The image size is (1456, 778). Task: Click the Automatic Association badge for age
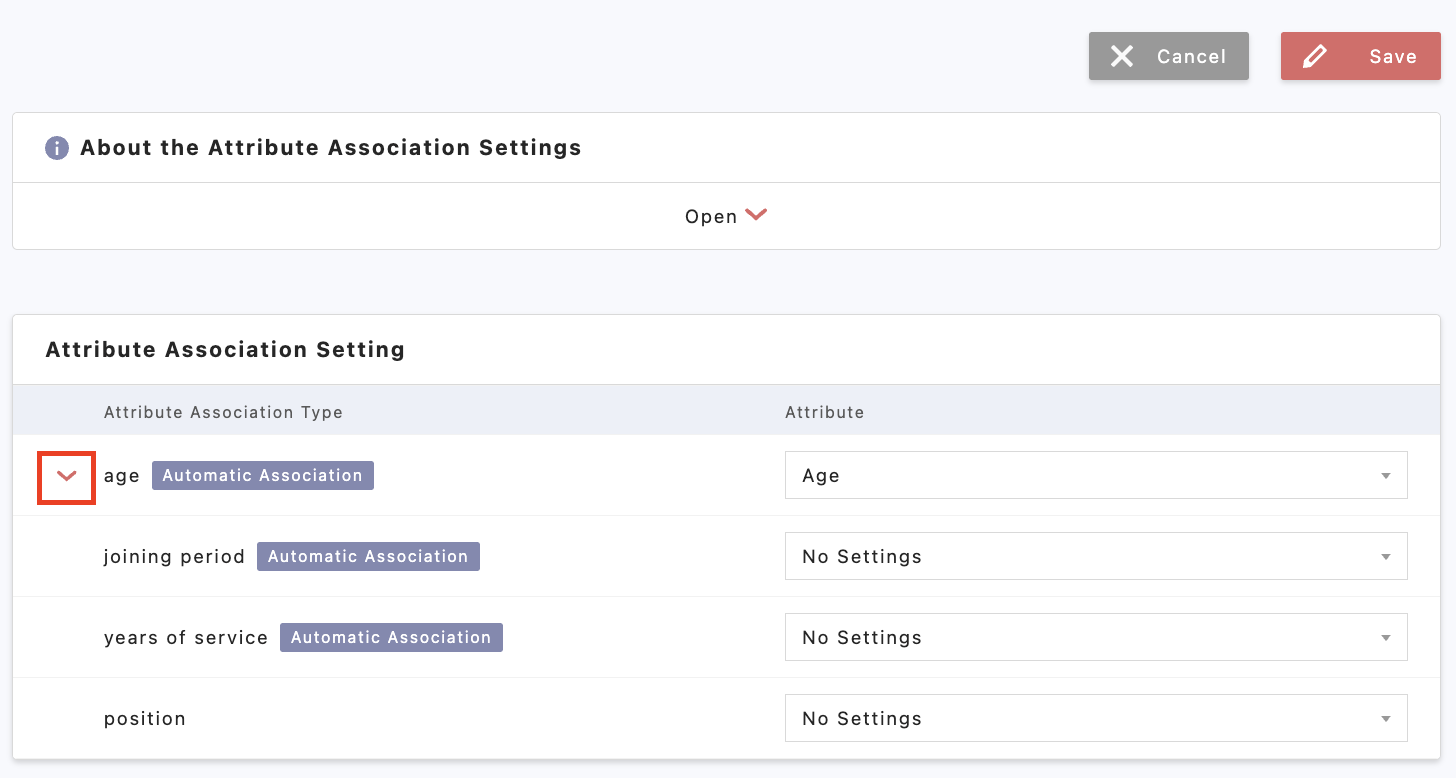(262, 476)
